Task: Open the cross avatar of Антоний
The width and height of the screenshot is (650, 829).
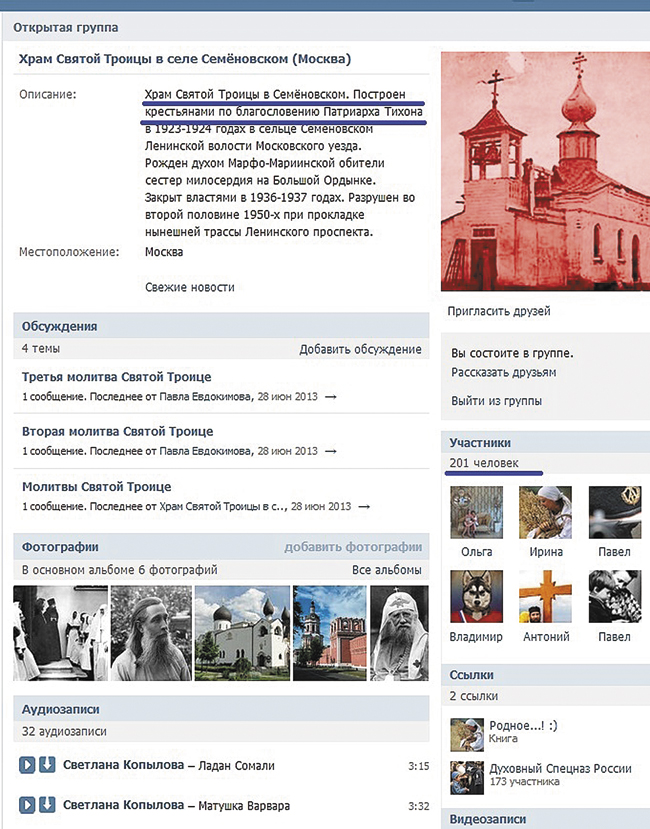Action: (545, 596)
